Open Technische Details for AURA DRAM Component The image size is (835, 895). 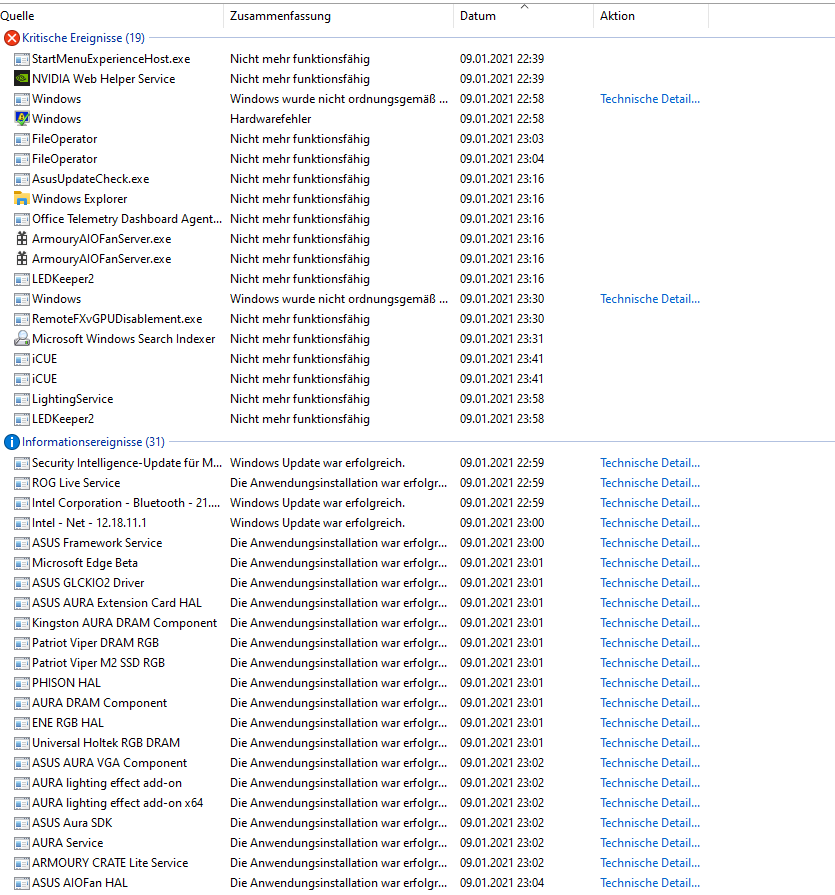pos(650,703)
